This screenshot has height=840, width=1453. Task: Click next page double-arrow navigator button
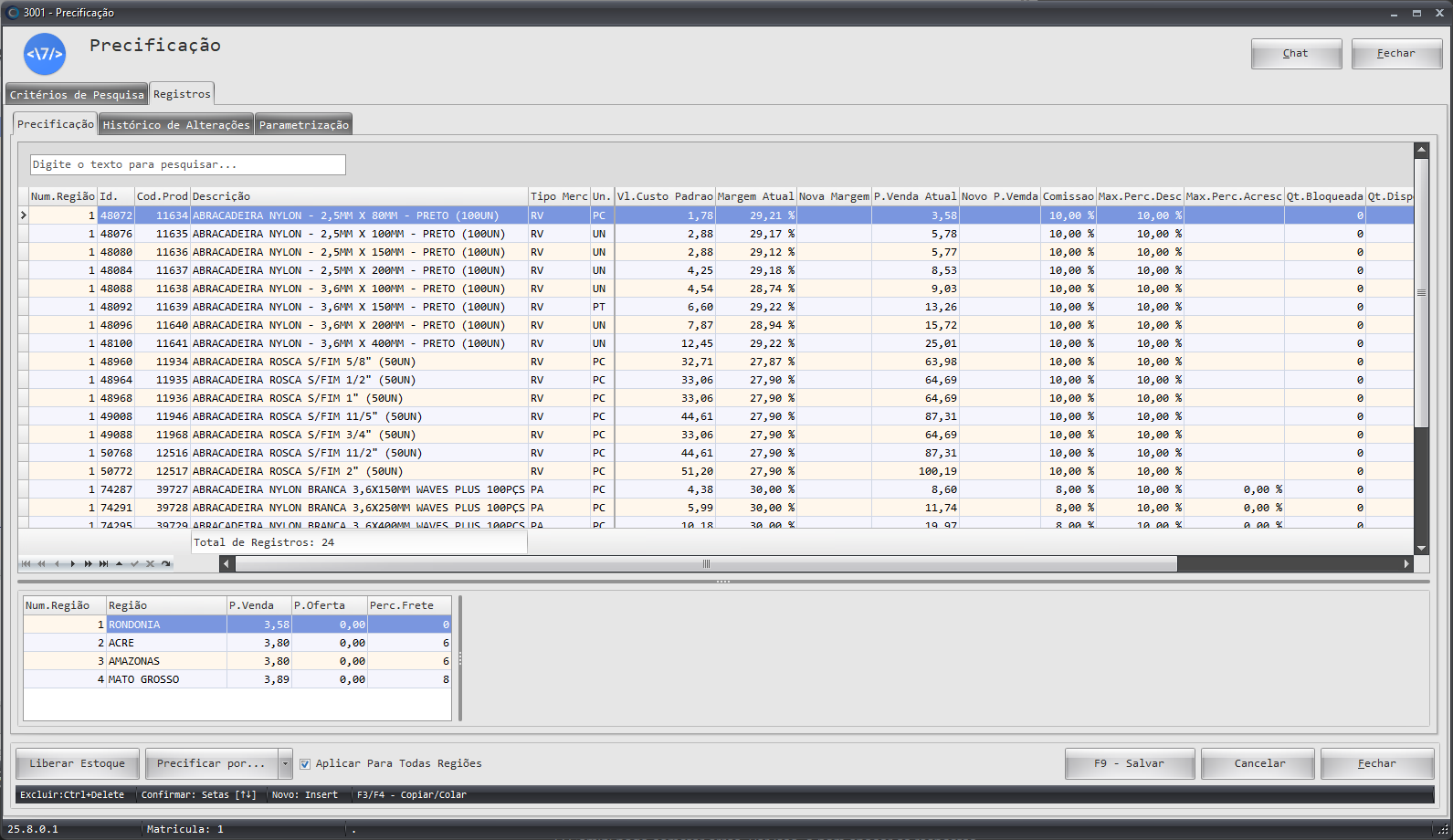[x=89, y=564]
